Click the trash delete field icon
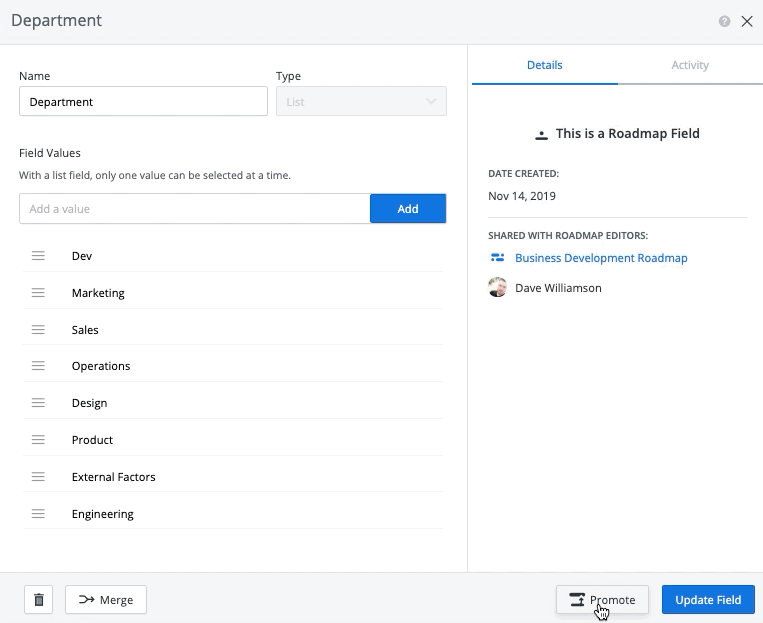 point(39,600)
